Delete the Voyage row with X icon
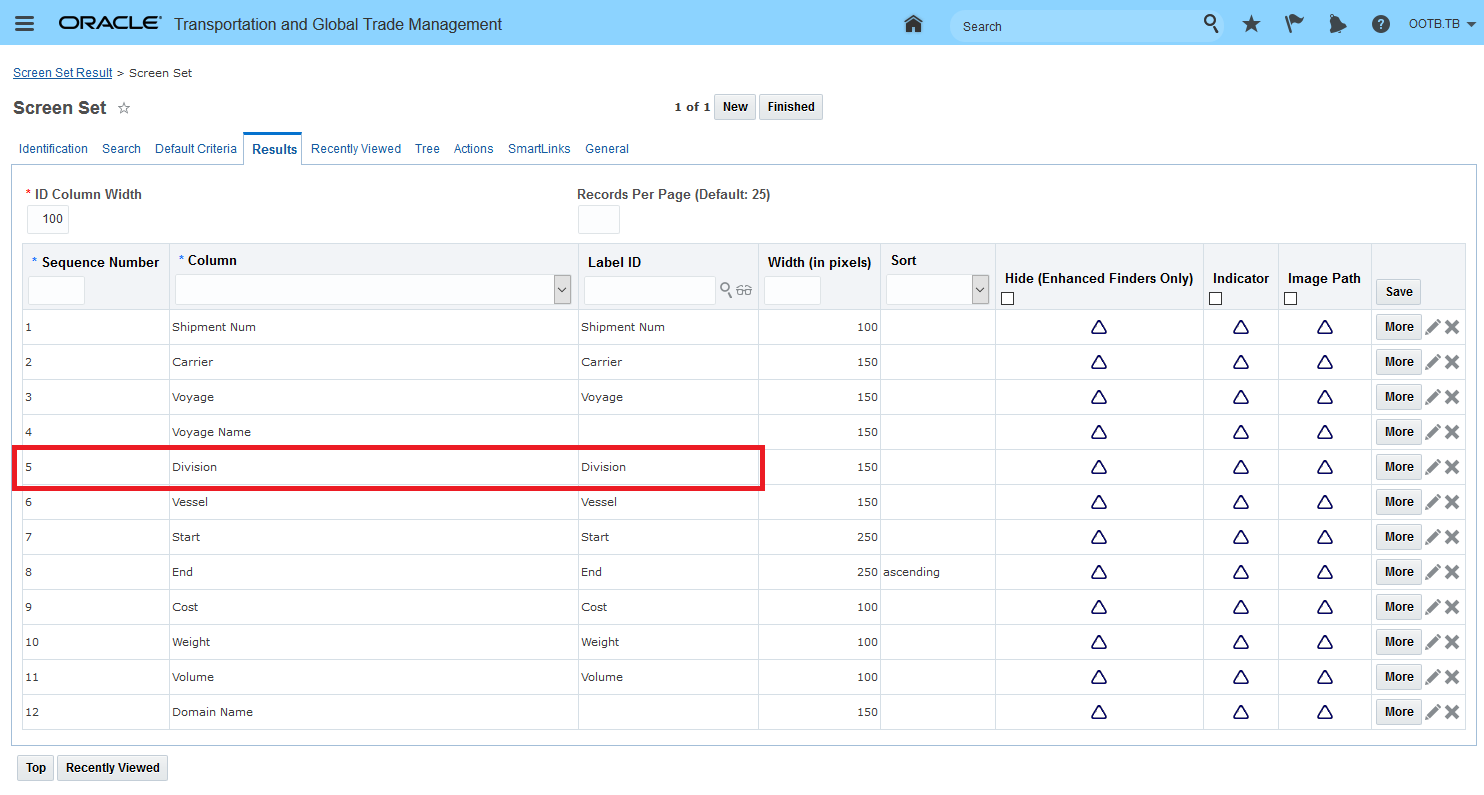Image resolution: width=1484 pixels, height=795 pixels. click(1452, 397)
